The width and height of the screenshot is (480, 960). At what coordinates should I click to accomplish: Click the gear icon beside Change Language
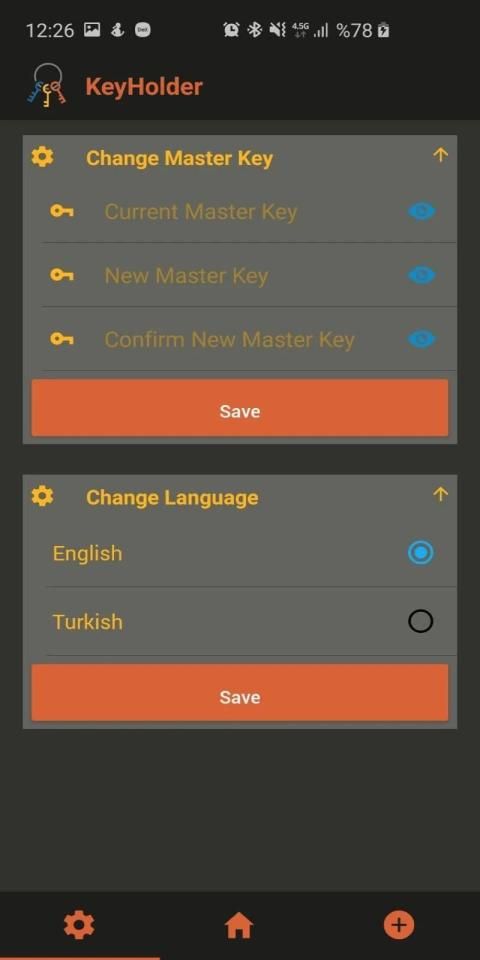[x=42, y=495]
